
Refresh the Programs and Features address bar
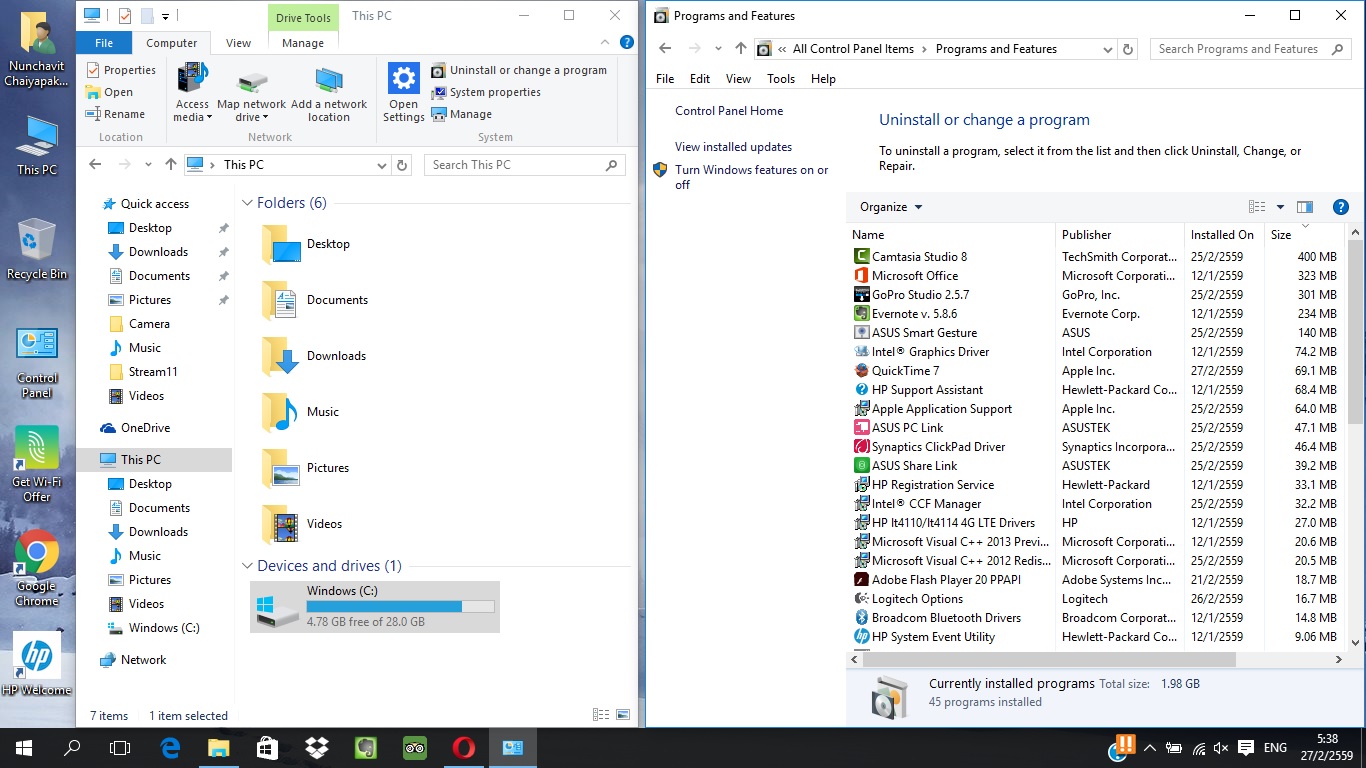(1128, 49)
